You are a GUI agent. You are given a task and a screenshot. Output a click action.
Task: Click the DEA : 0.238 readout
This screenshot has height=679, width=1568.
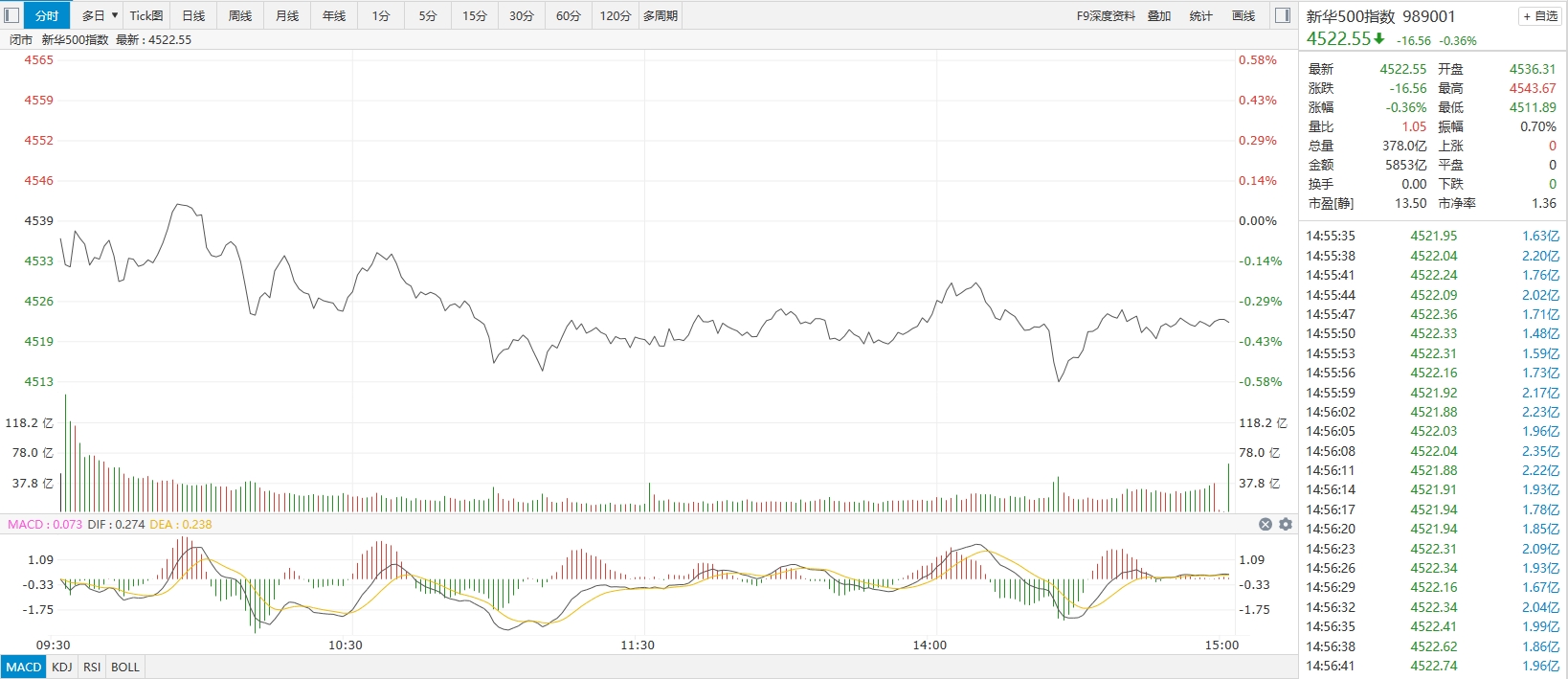tap(181, 524)
